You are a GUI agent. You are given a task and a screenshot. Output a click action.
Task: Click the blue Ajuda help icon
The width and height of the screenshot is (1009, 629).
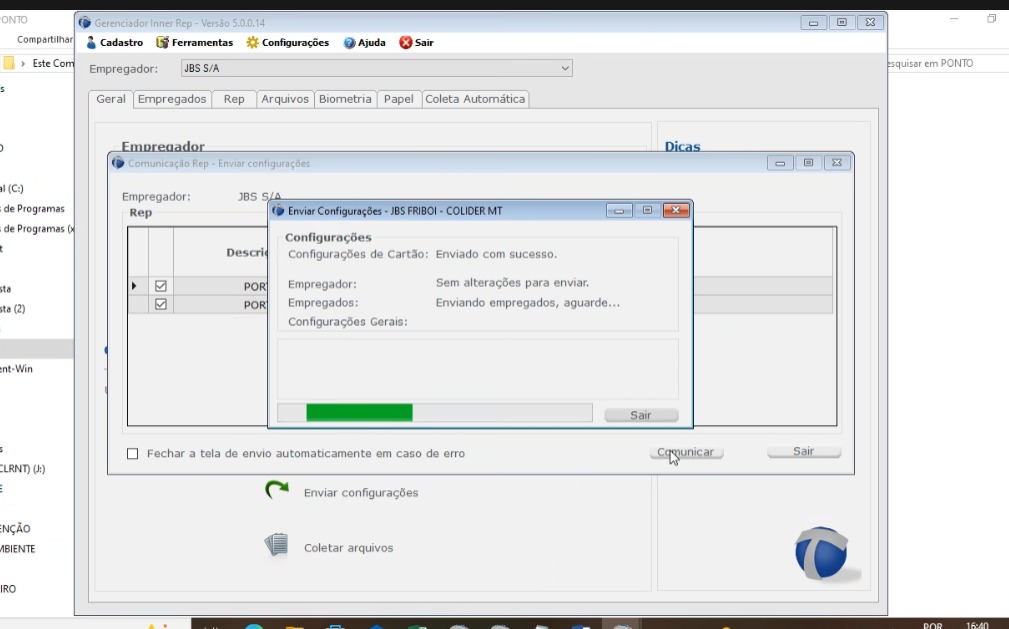click(349, 43)
